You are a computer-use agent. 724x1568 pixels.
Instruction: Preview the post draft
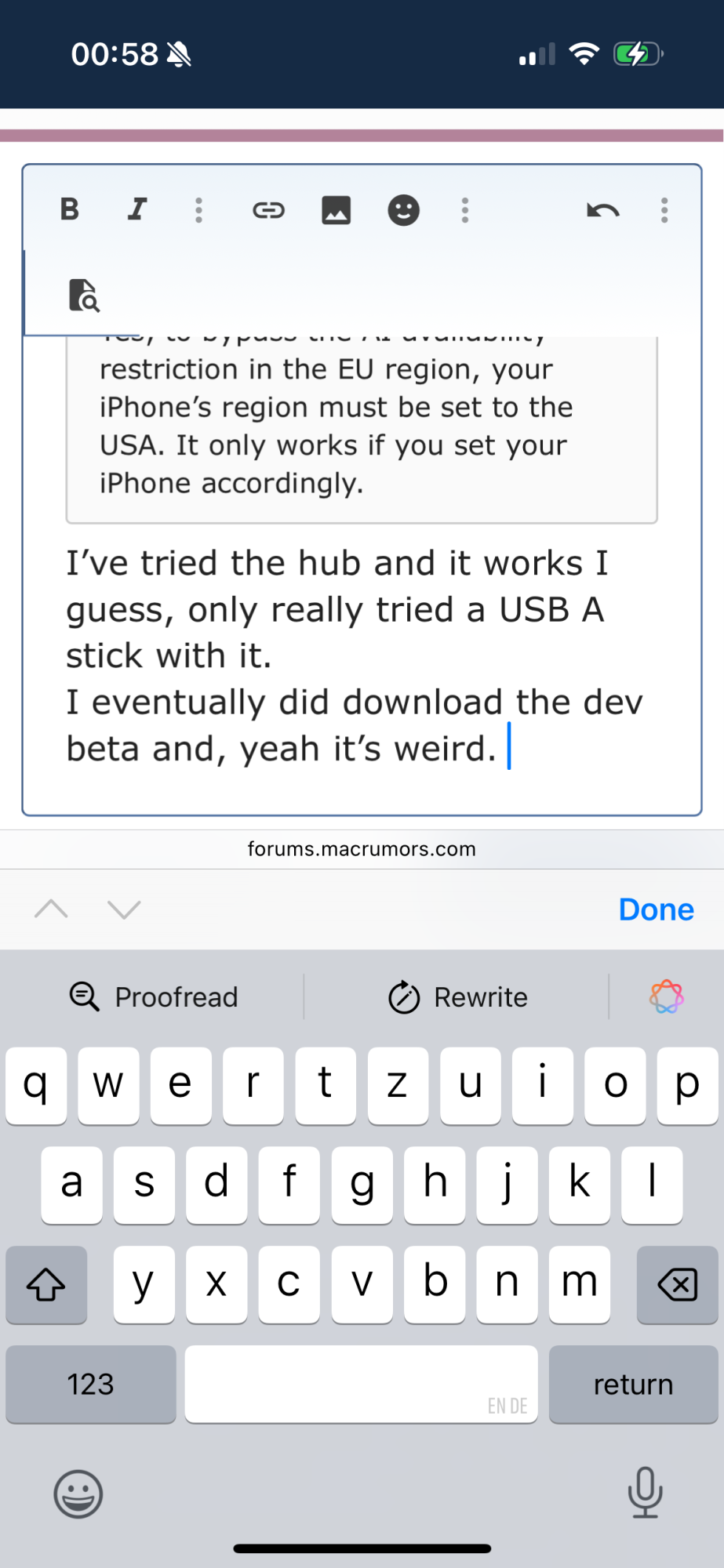(84, 296)
